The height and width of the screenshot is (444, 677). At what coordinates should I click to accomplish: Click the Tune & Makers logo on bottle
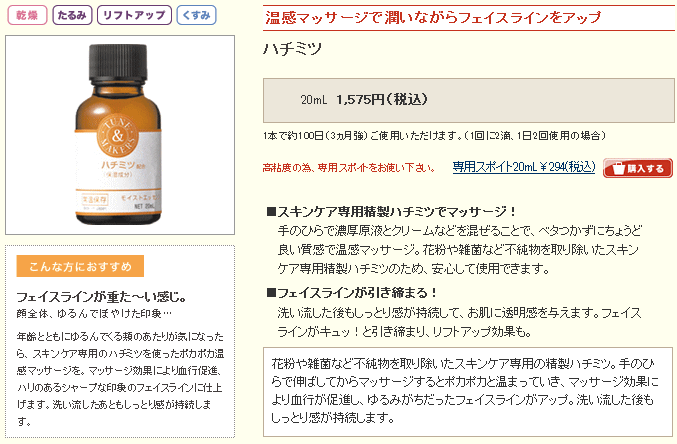[117, 136]
